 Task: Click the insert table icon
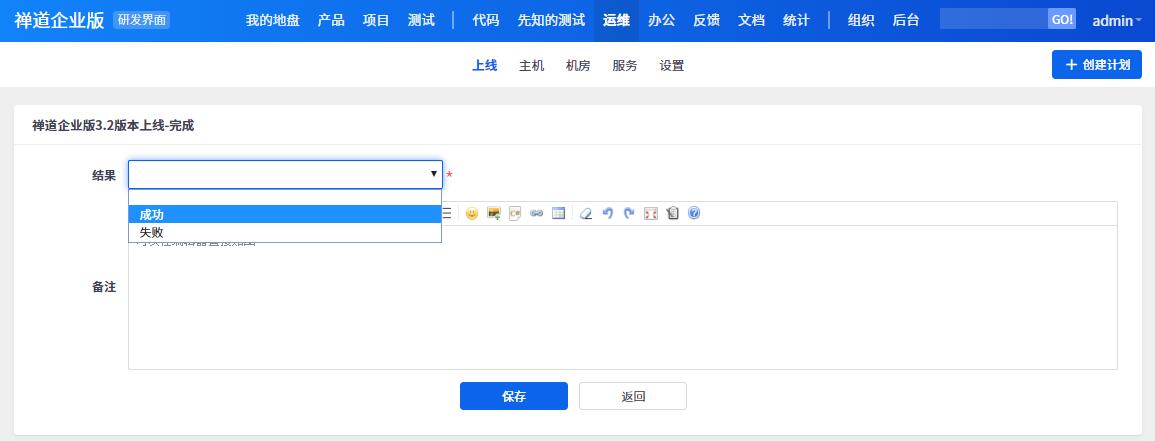point(558,214)
